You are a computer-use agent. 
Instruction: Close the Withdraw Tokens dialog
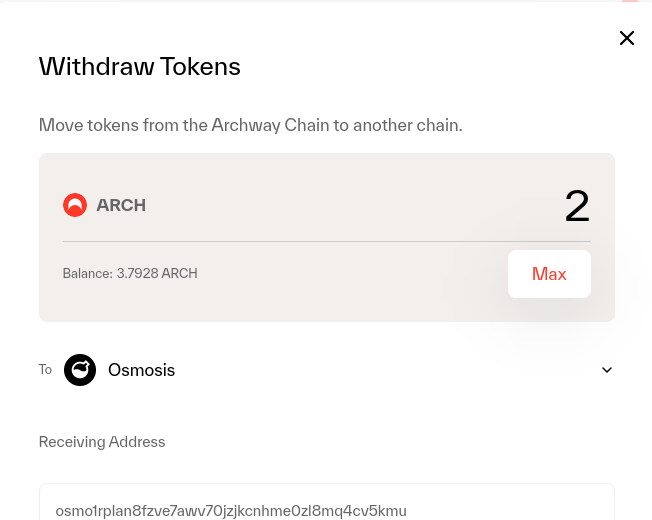click(627, 38)
